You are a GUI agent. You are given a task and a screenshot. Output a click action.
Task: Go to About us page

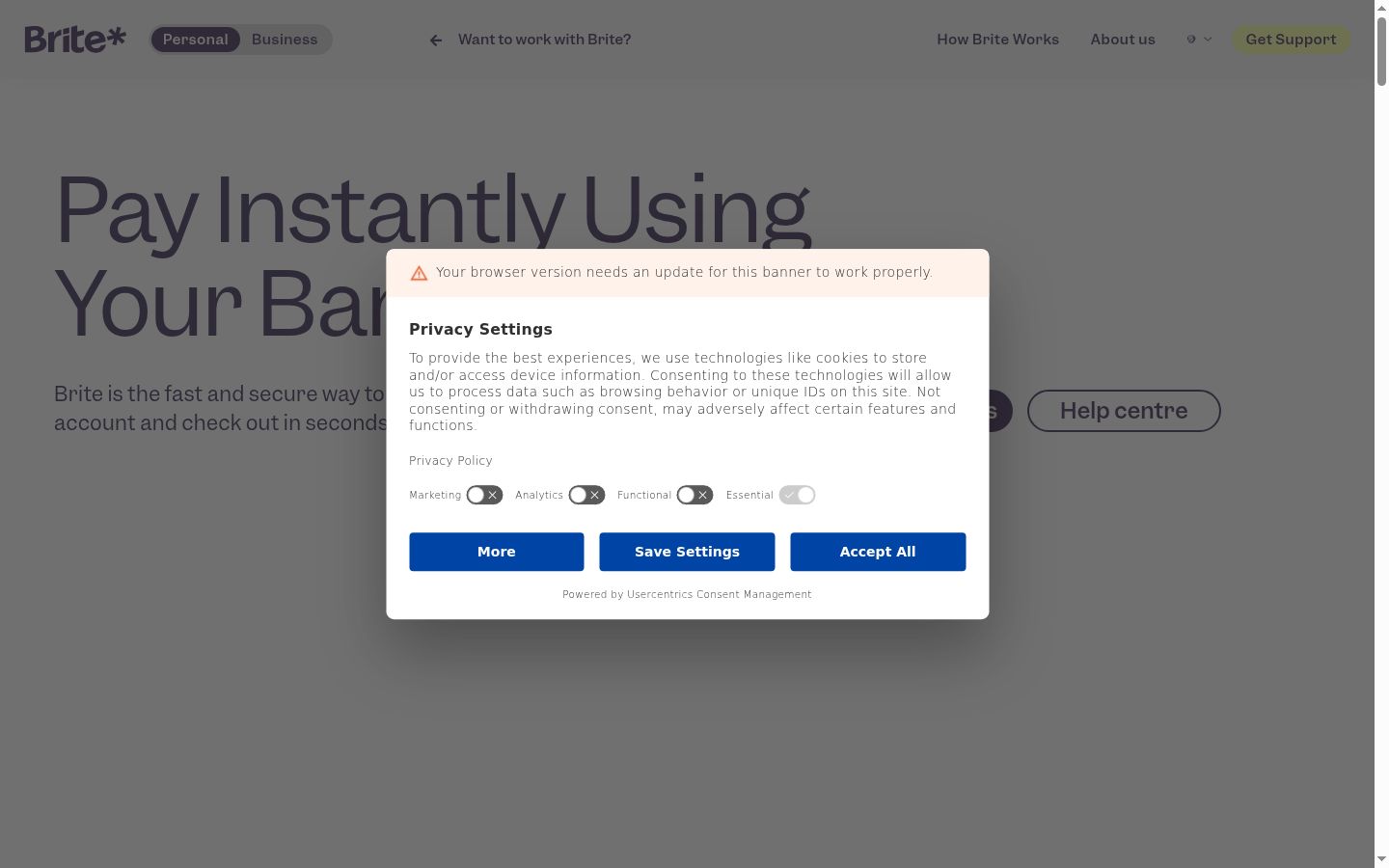coord(1123,40)
